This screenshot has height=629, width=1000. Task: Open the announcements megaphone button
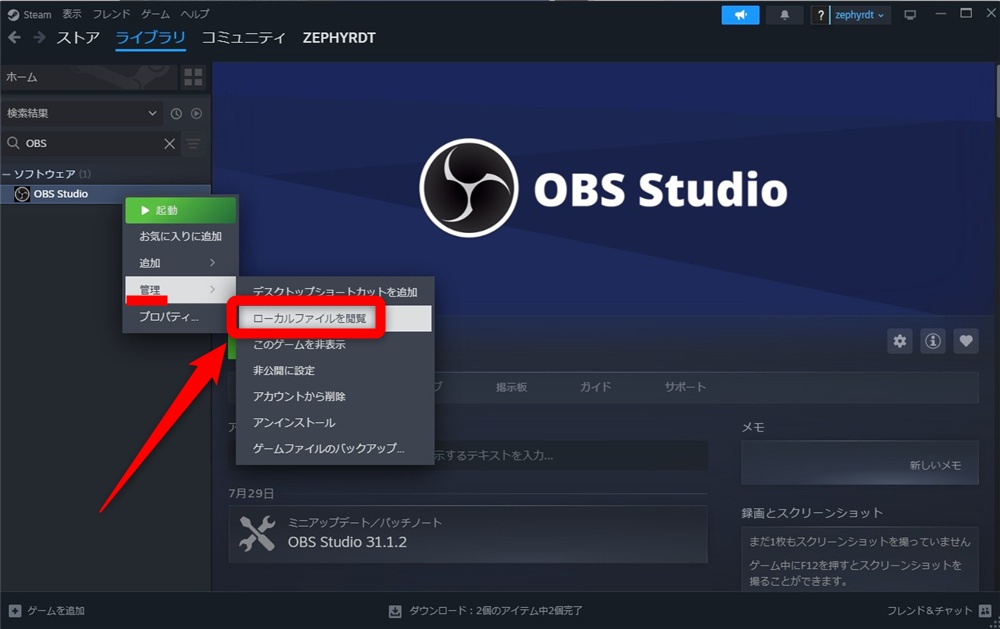tap(740, 15)
